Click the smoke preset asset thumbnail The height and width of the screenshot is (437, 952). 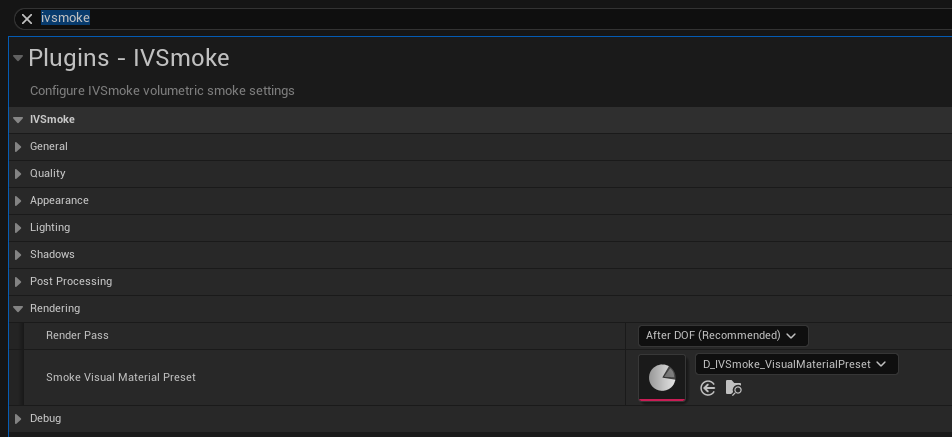coord(662,377)
